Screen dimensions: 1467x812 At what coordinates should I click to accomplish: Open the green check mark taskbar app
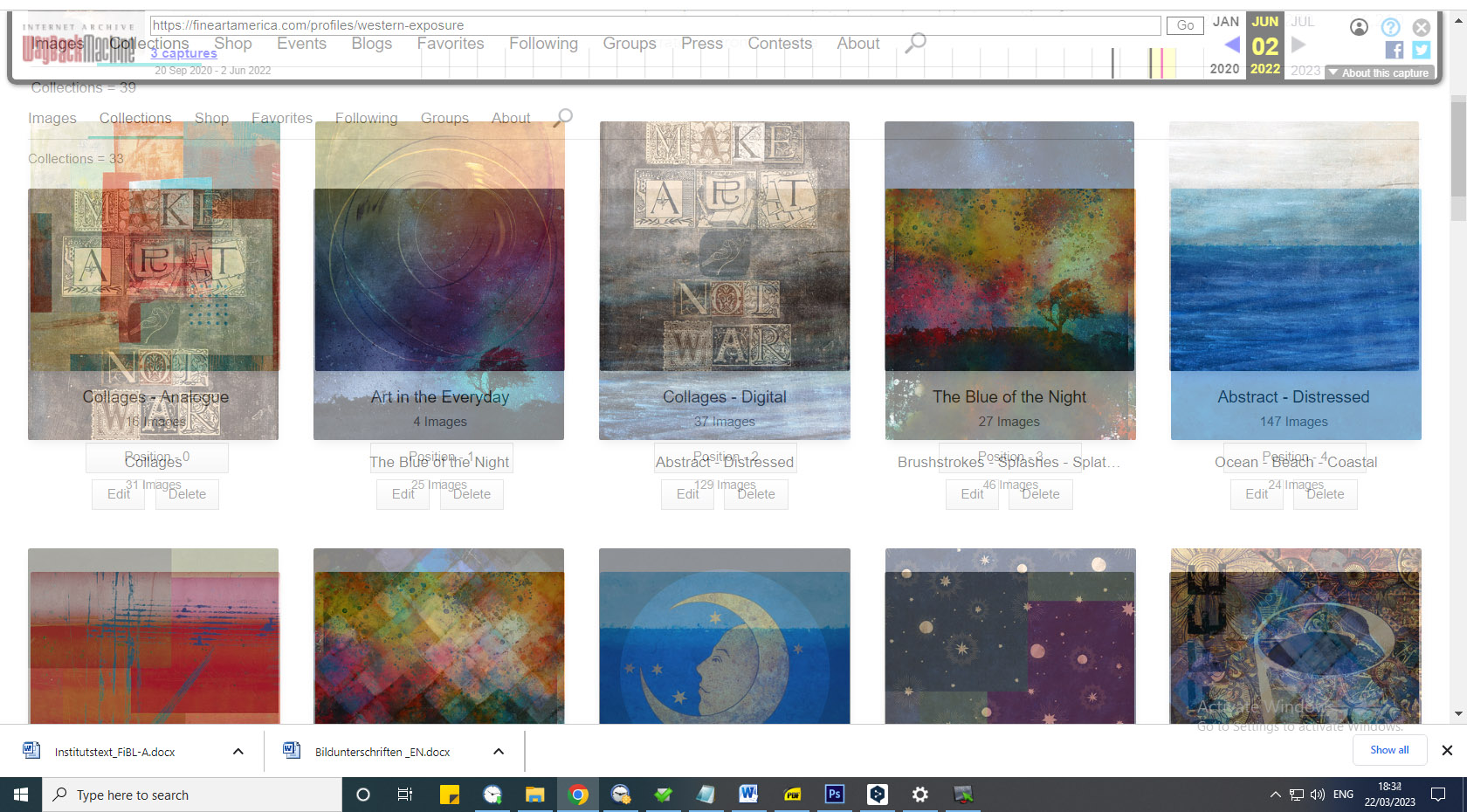pyautogui.click(x=663, y=795)
